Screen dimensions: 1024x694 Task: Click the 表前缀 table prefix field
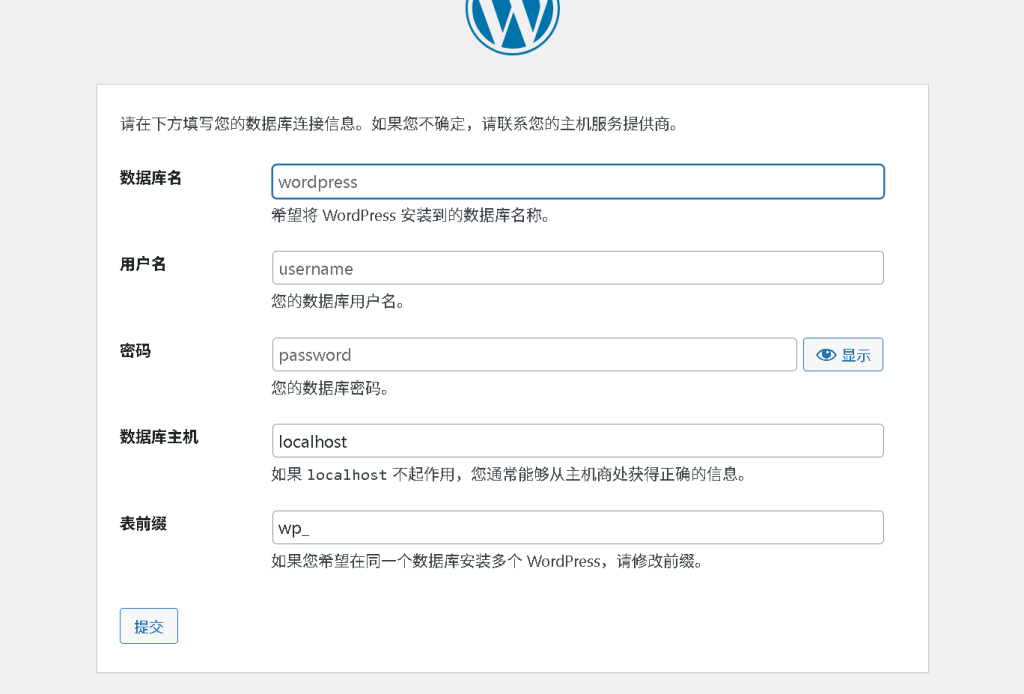click(578, 528)
